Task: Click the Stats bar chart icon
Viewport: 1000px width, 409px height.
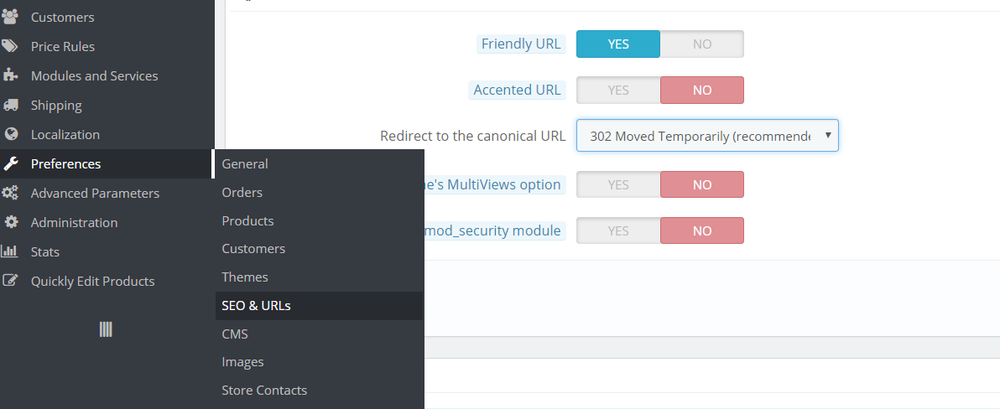Action: pyautogui.click(x=11, y=252)
